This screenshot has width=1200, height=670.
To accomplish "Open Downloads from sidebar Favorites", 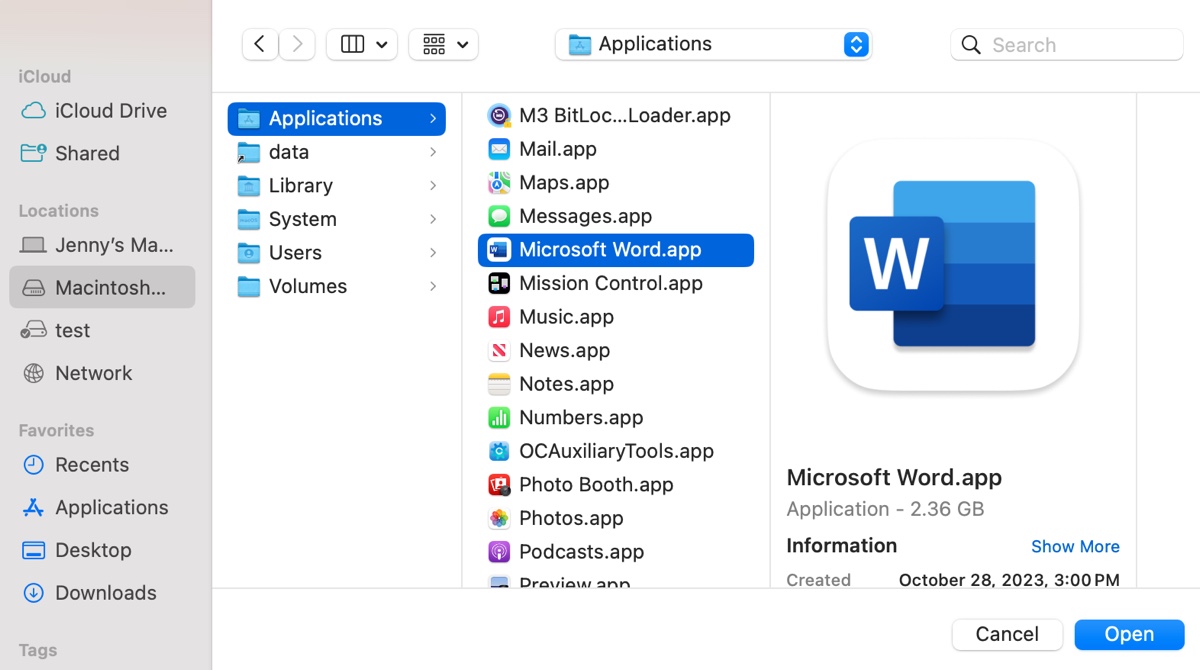I will point(105,593).
